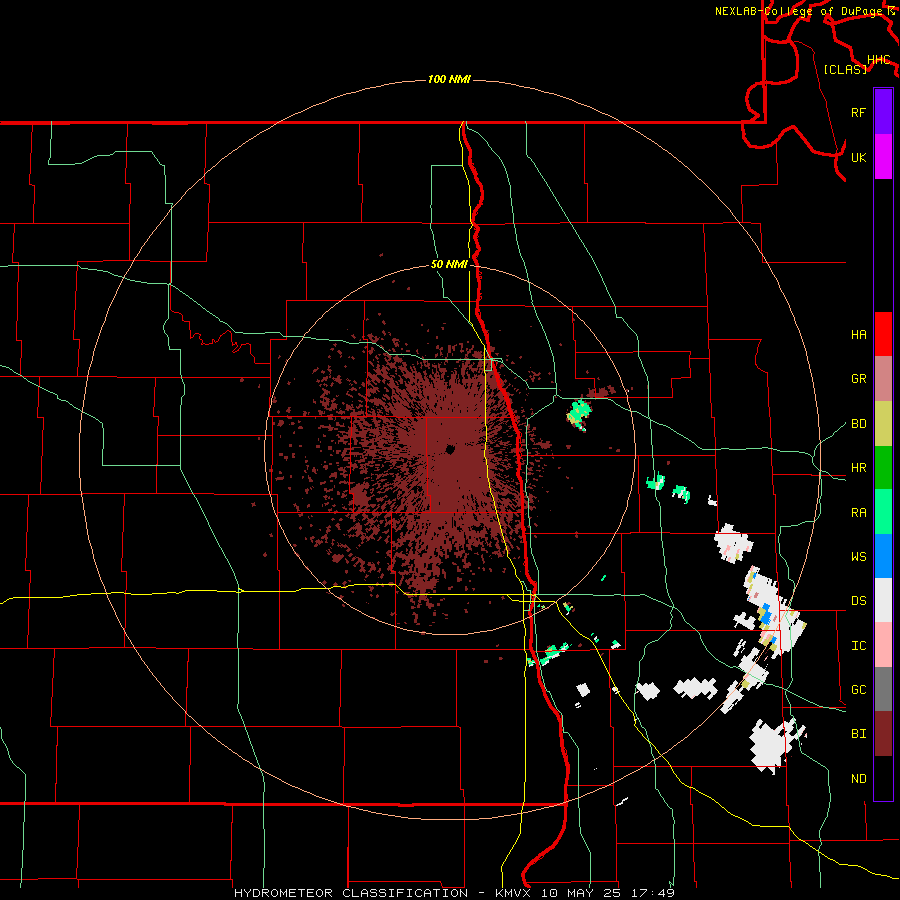This screenshot has width=900, height=900.
Task: Click the 'WS' legend label
Action: (858, 557)
